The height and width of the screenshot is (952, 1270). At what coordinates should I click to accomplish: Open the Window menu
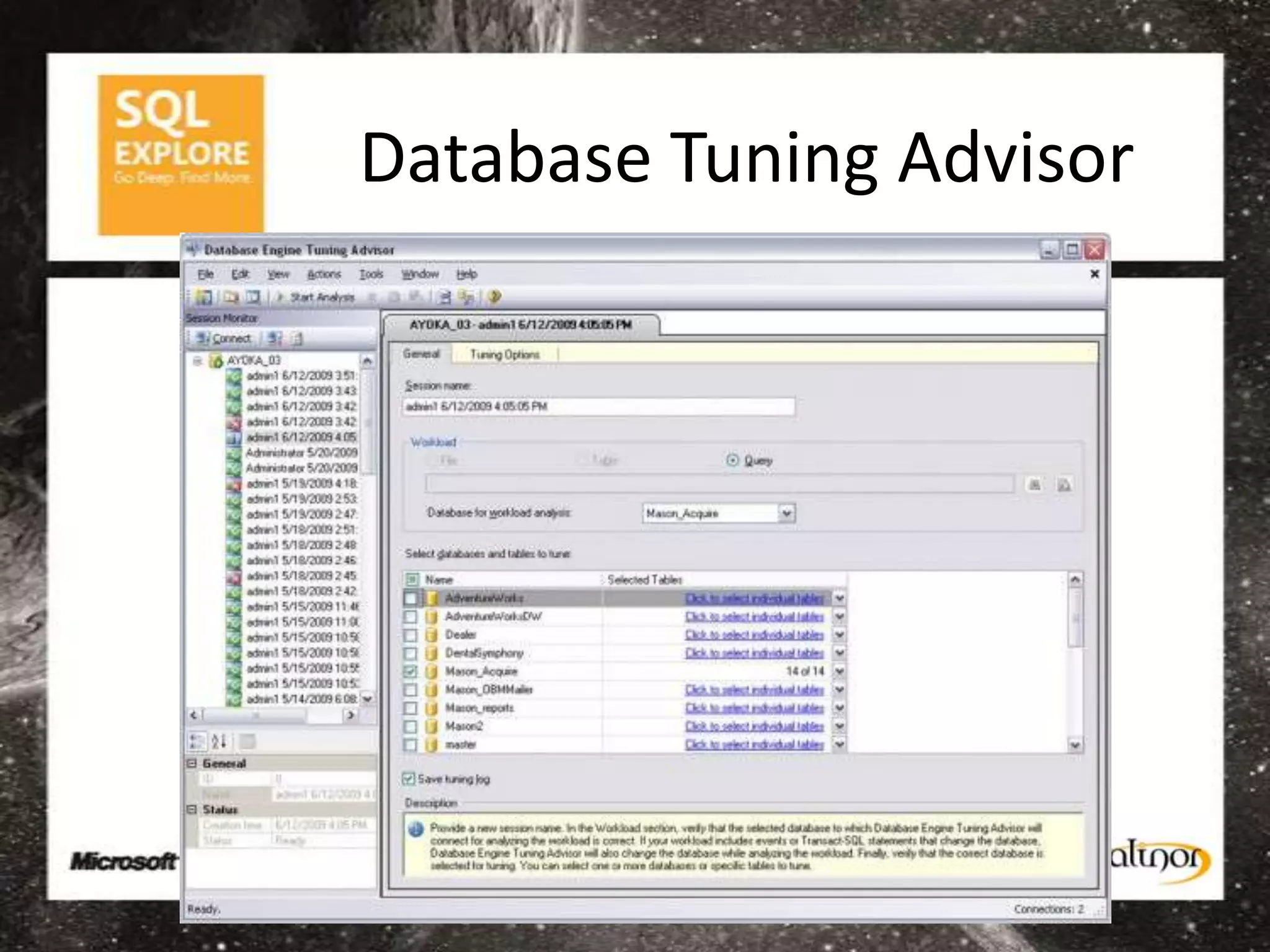[420, 274]
